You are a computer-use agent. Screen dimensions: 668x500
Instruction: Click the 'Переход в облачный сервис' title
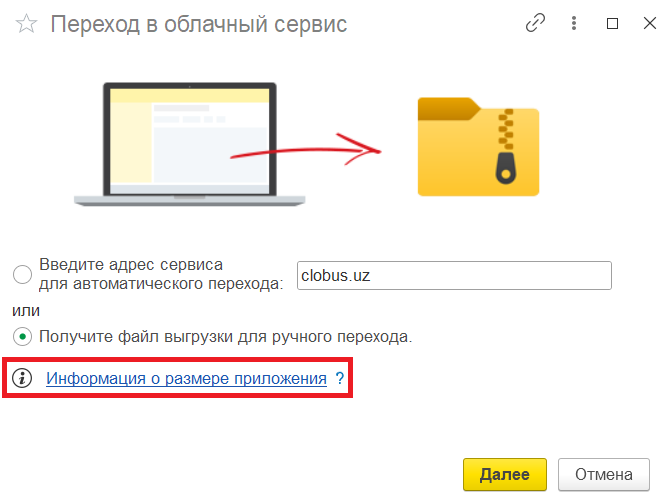[198, 25]
